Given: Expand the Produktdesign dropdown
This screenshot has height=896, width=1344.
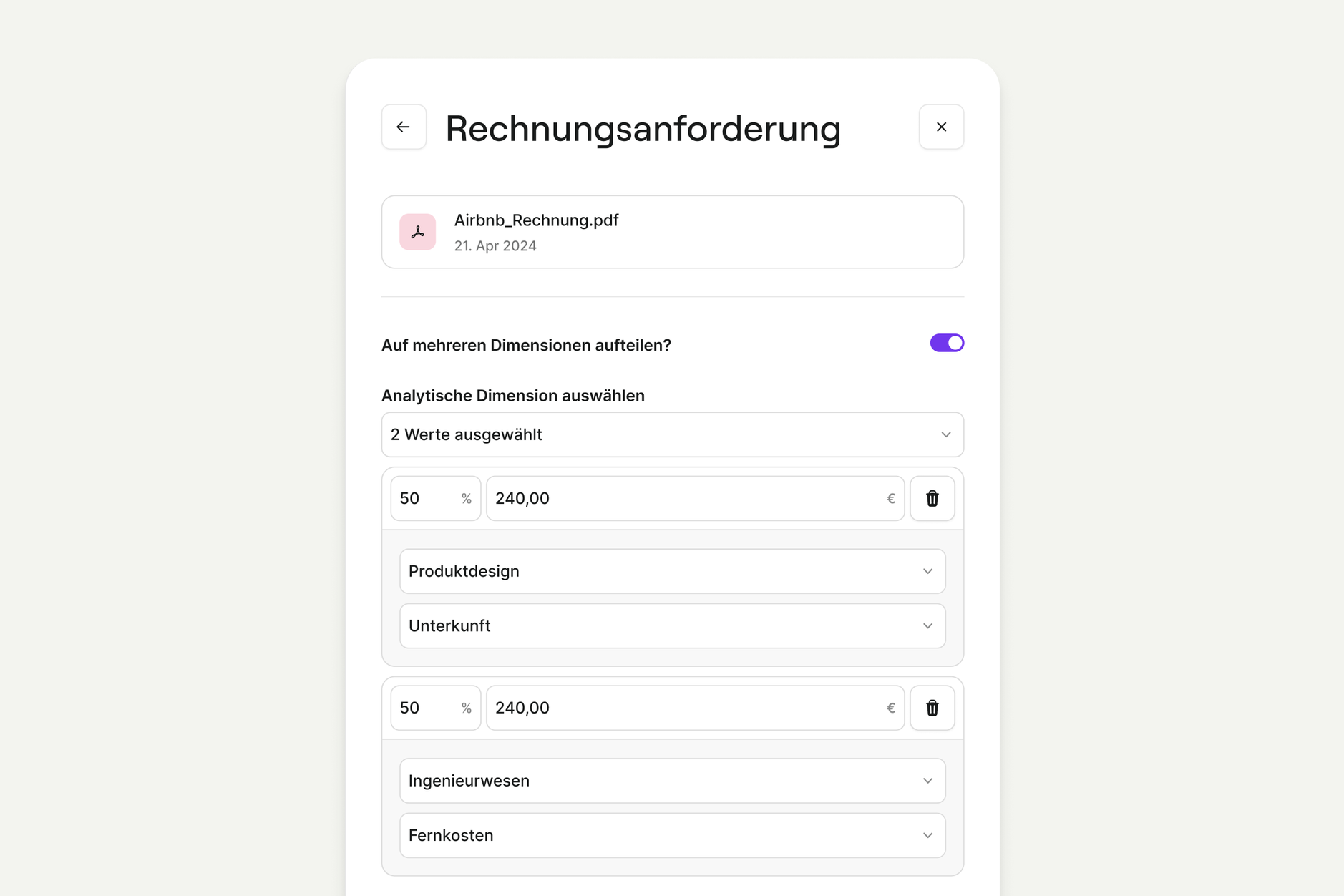Looking at the screenshot, I should point(672,571).
